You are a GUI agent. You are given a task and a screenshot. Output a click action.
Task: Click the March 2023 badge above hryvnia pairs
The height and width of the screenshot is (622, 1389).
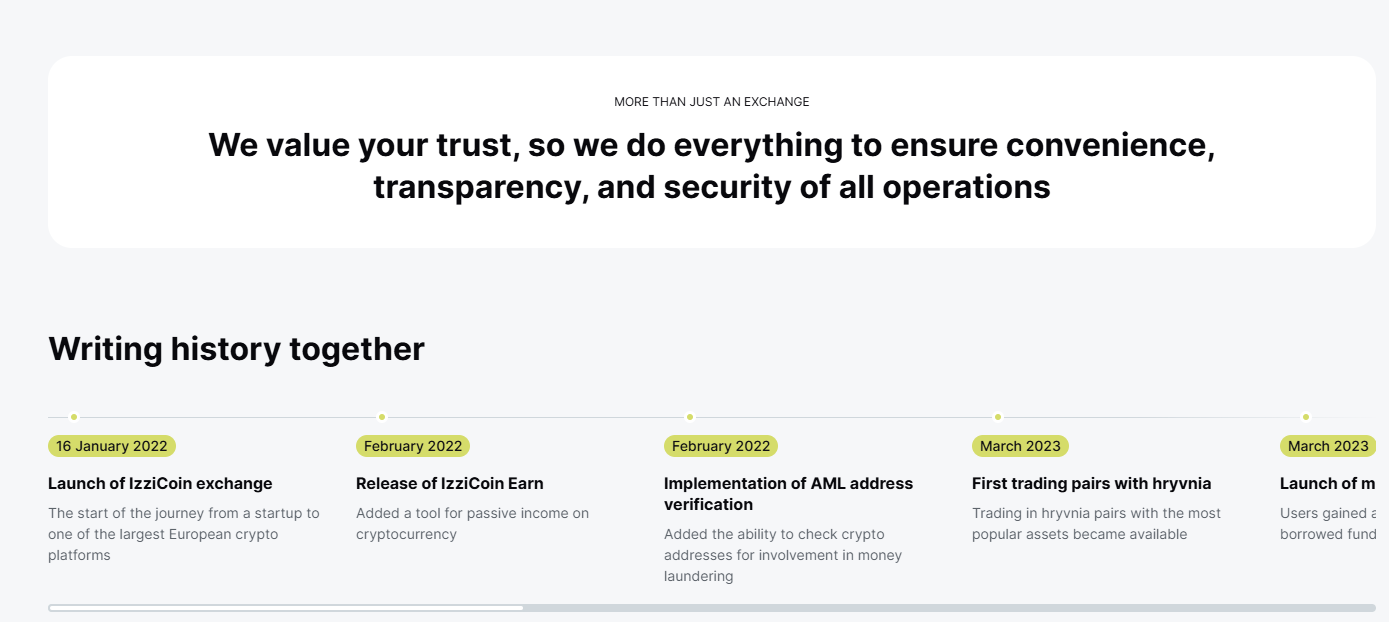click(x=1020, y=446)
